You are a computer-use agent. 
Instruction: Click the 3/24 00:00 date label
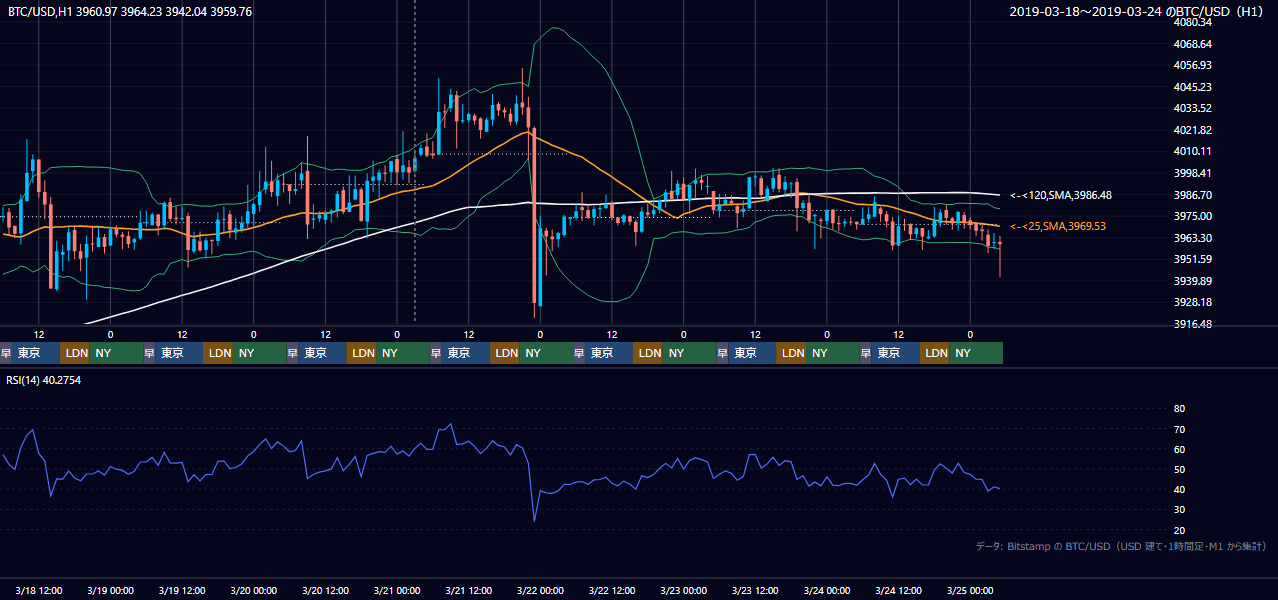coord(827,590)
